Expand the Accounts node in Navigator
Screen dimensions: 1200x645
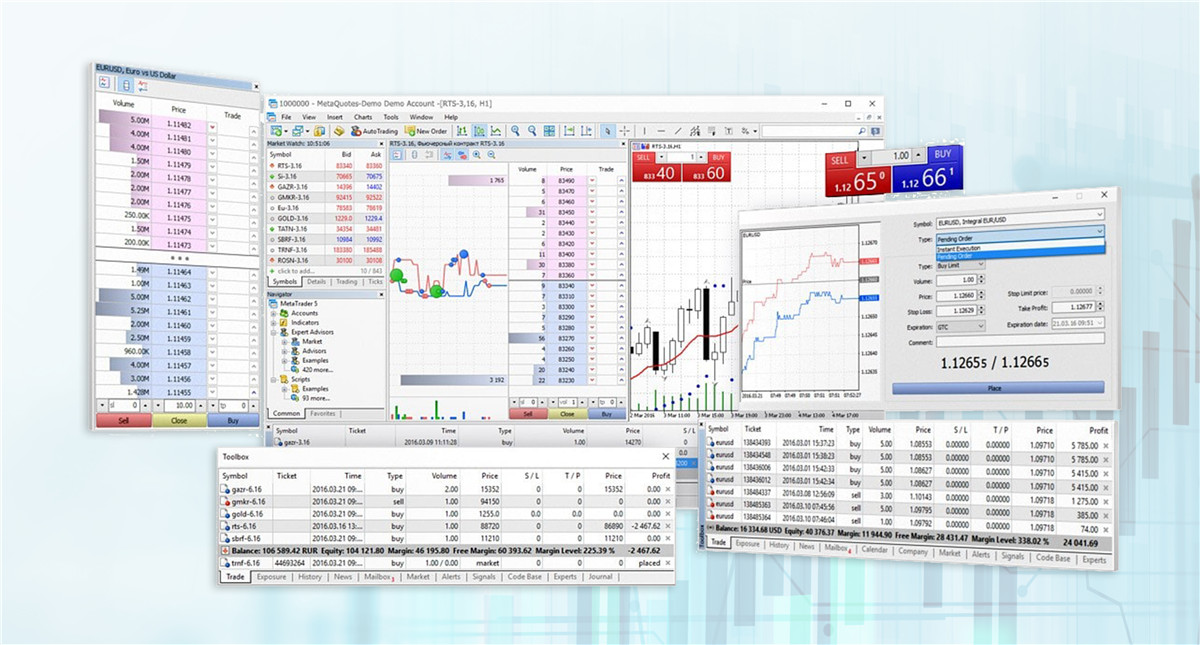(273, 314)
